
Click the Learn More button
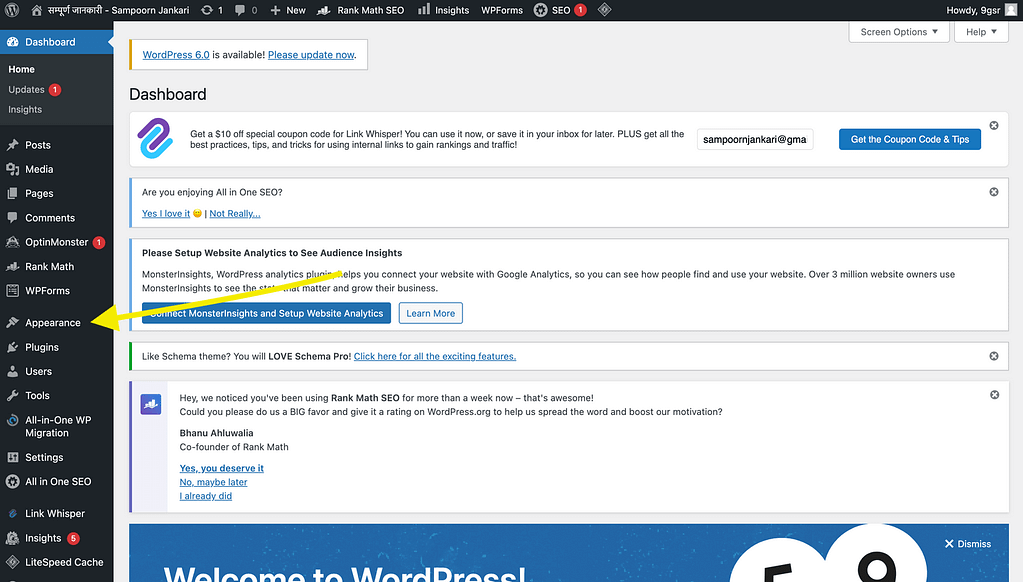[431, 313]
